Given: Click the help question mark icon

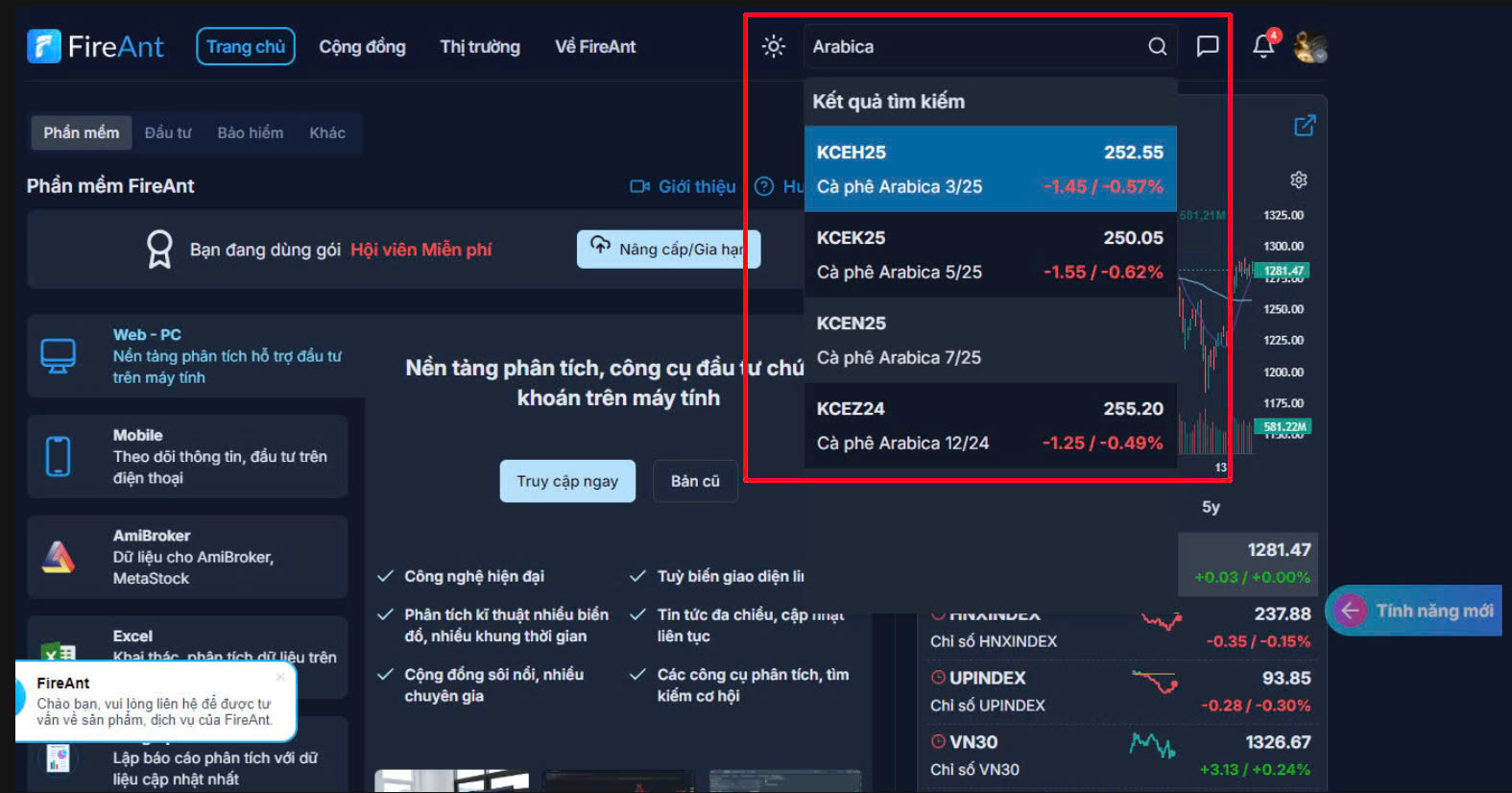Looking at the screenshot, I should point(764,186).
